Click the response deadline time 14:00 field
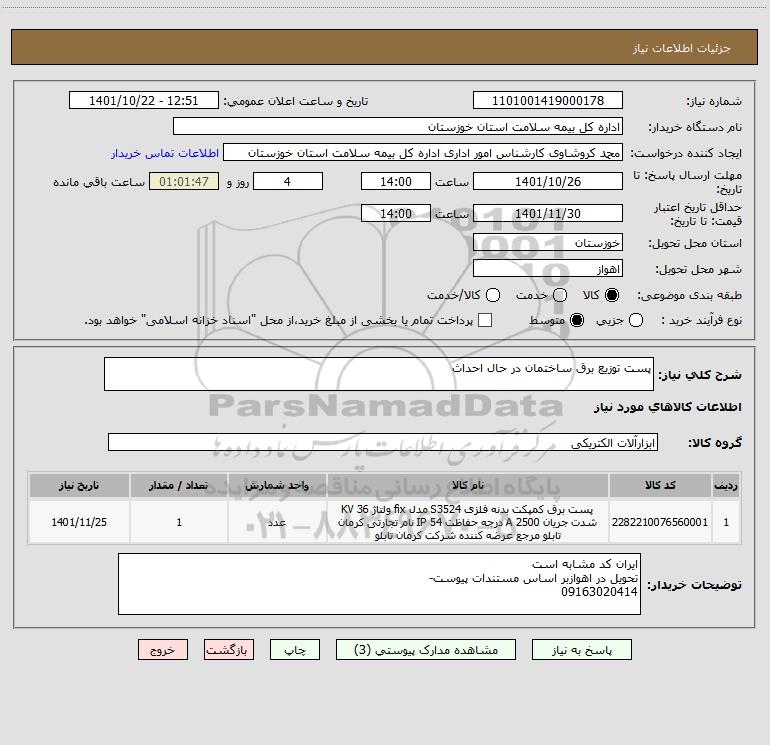 point(396,181)
